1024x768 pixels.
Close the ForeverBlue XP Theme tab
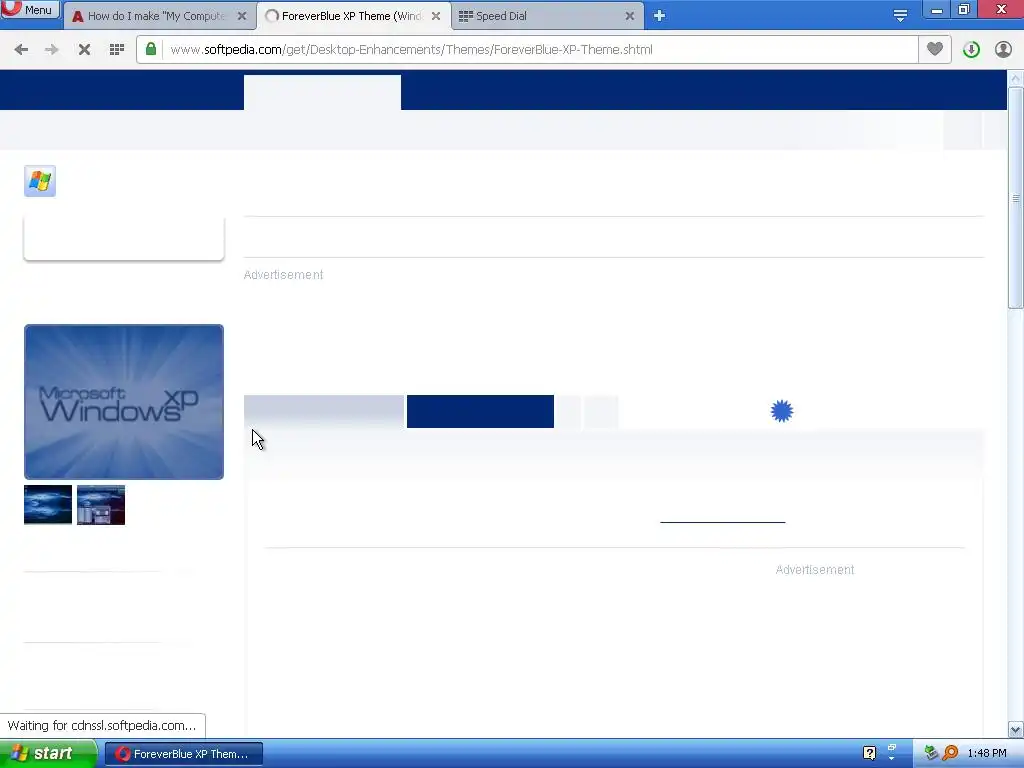tap(436, 16)
